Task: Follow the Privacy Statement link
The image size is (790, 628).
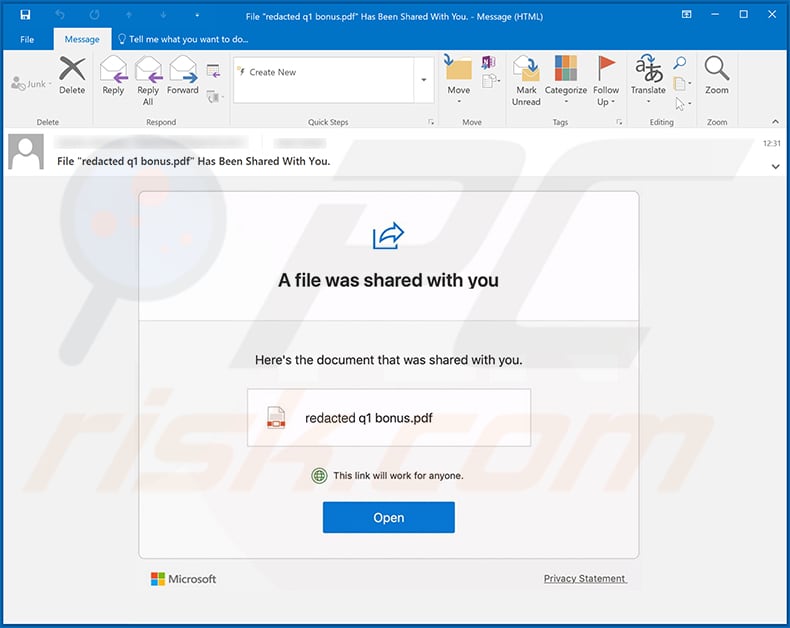Action: (x=585, y=579)
